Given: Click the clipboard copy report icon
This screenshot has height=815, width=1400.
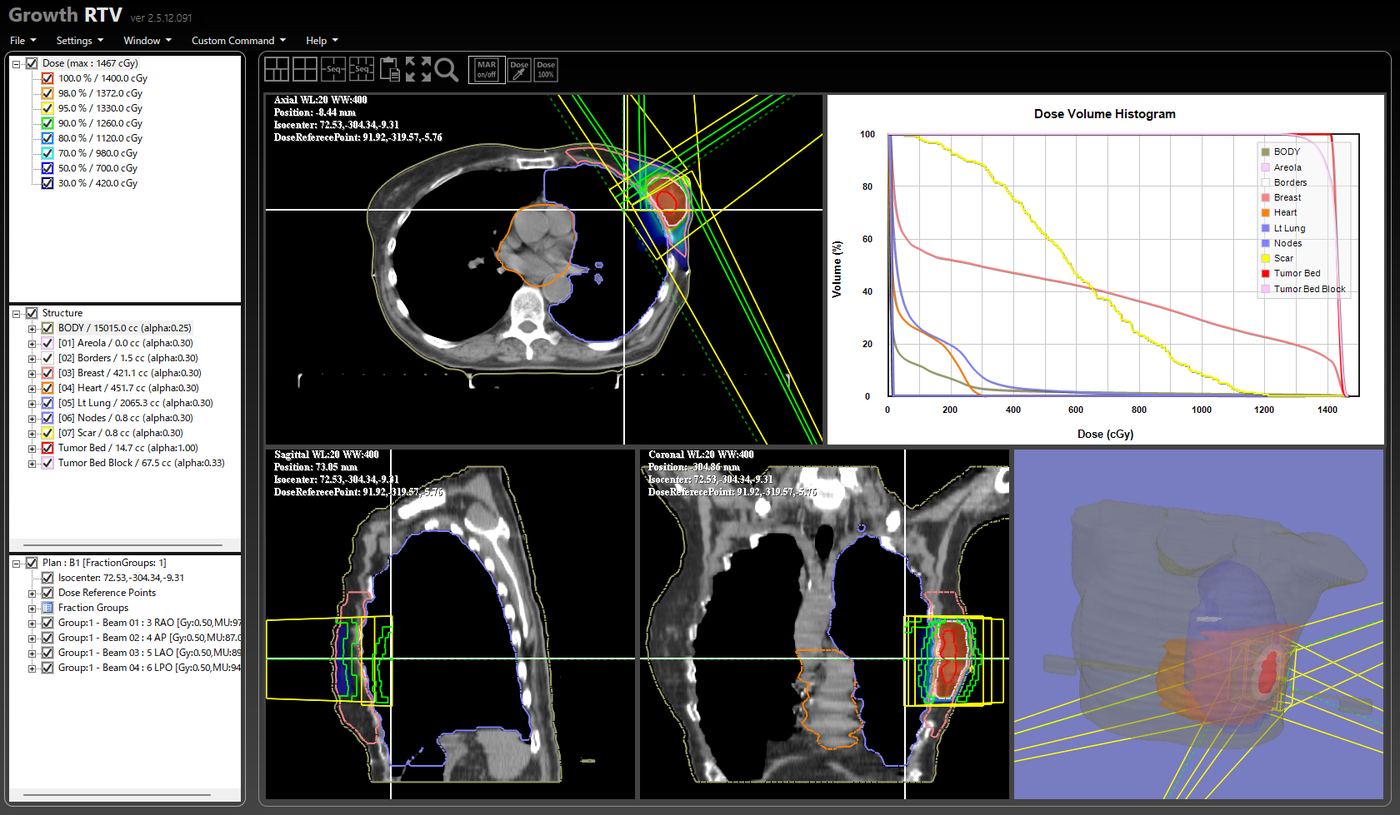Looking at the screenshot, I should coord(390,69).
